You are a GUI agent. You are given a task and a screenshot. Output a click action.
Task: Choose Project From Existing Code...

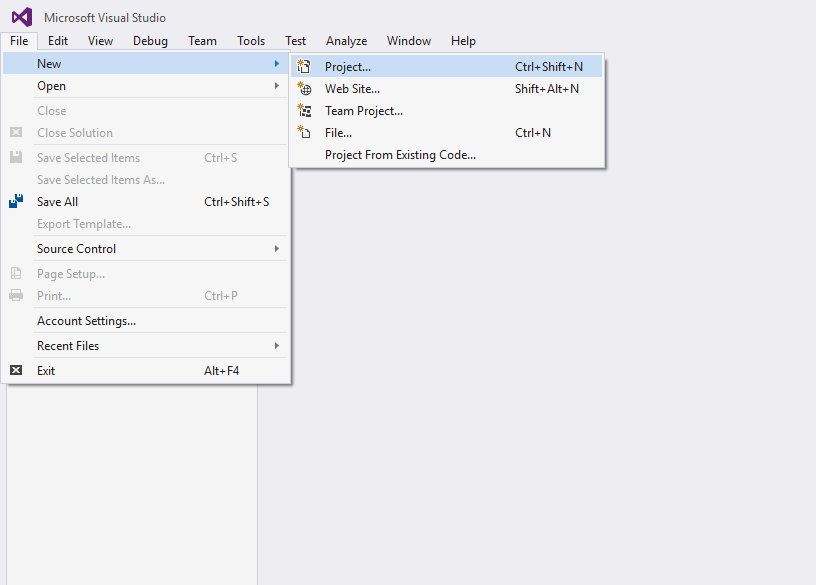coord(447,155)
